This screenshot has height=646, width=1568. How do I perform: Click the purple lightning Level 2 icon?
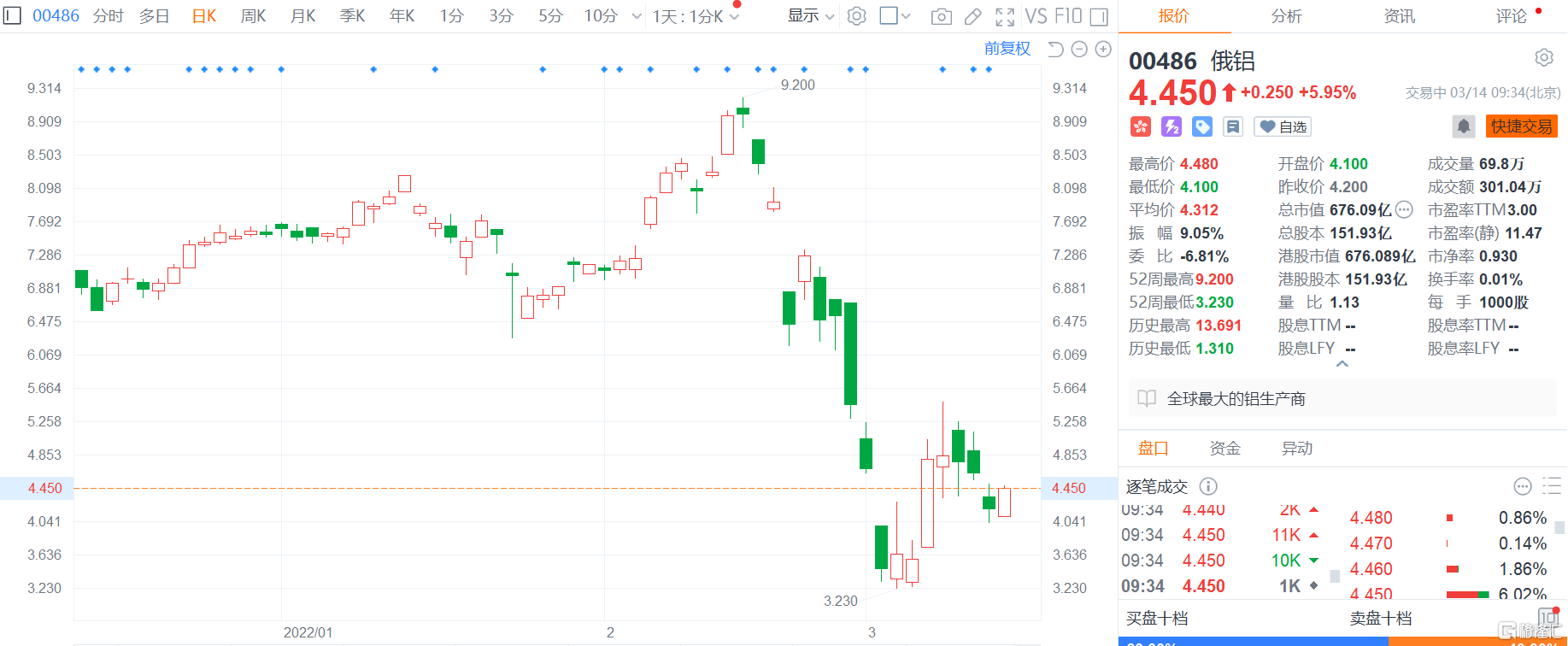1172,126
